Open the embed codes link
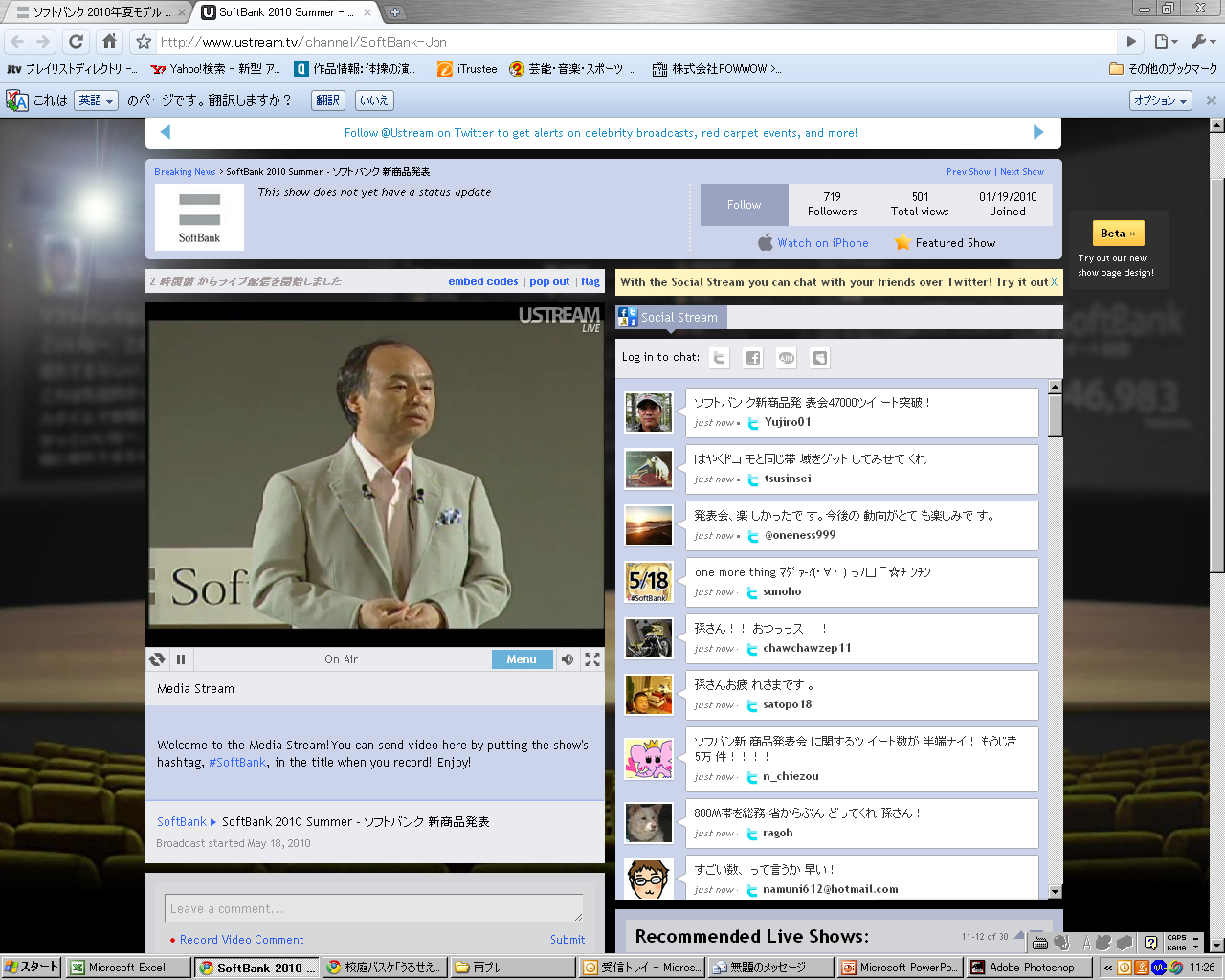1225x980 pixels. [x=483, y=281]
